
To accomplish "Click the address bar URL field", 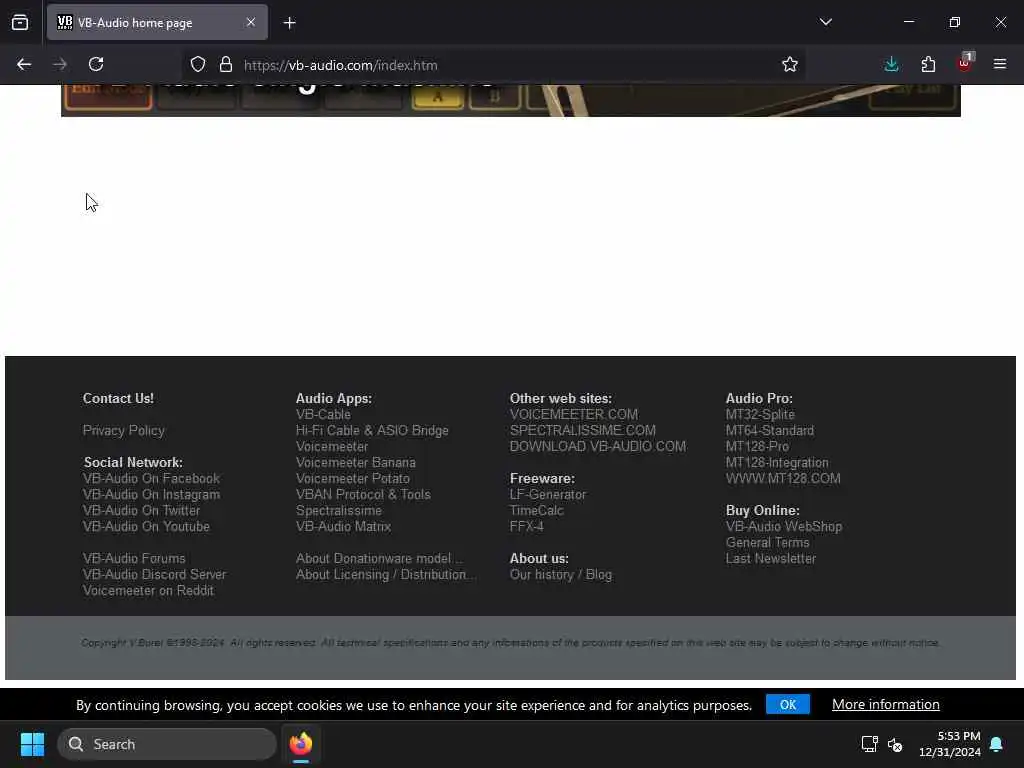I will pos(493,65).
